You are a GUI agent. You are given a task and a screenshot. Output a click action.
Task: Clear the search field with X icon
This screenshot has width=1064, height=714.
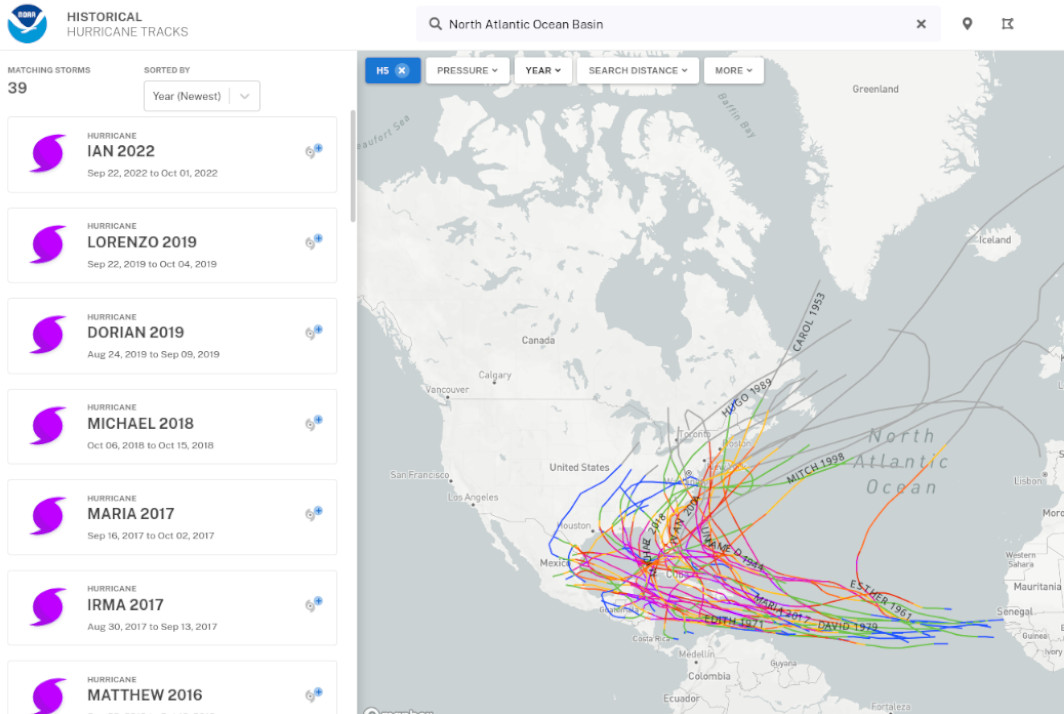click(921, 24)
